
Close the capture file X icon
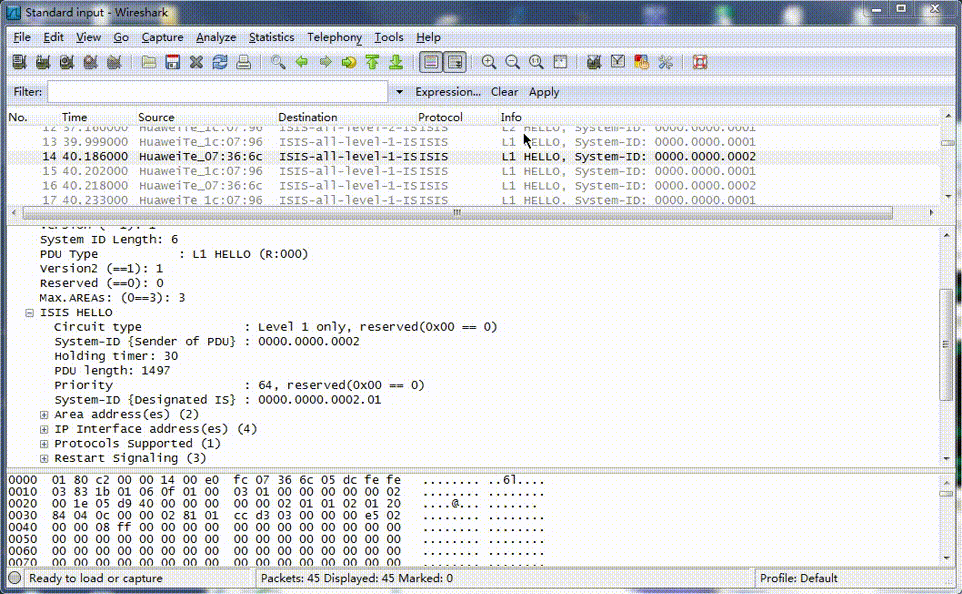coord(196,62)
